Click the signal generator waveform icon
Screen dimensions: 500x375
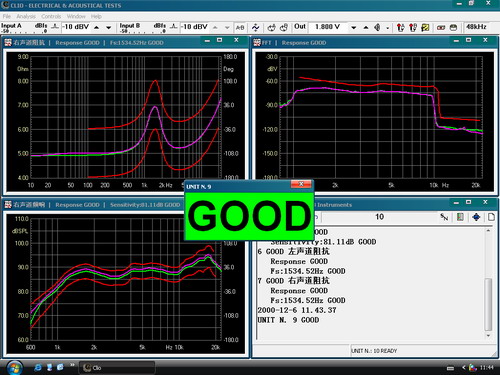pyautogui.click(x=256, y=27)
